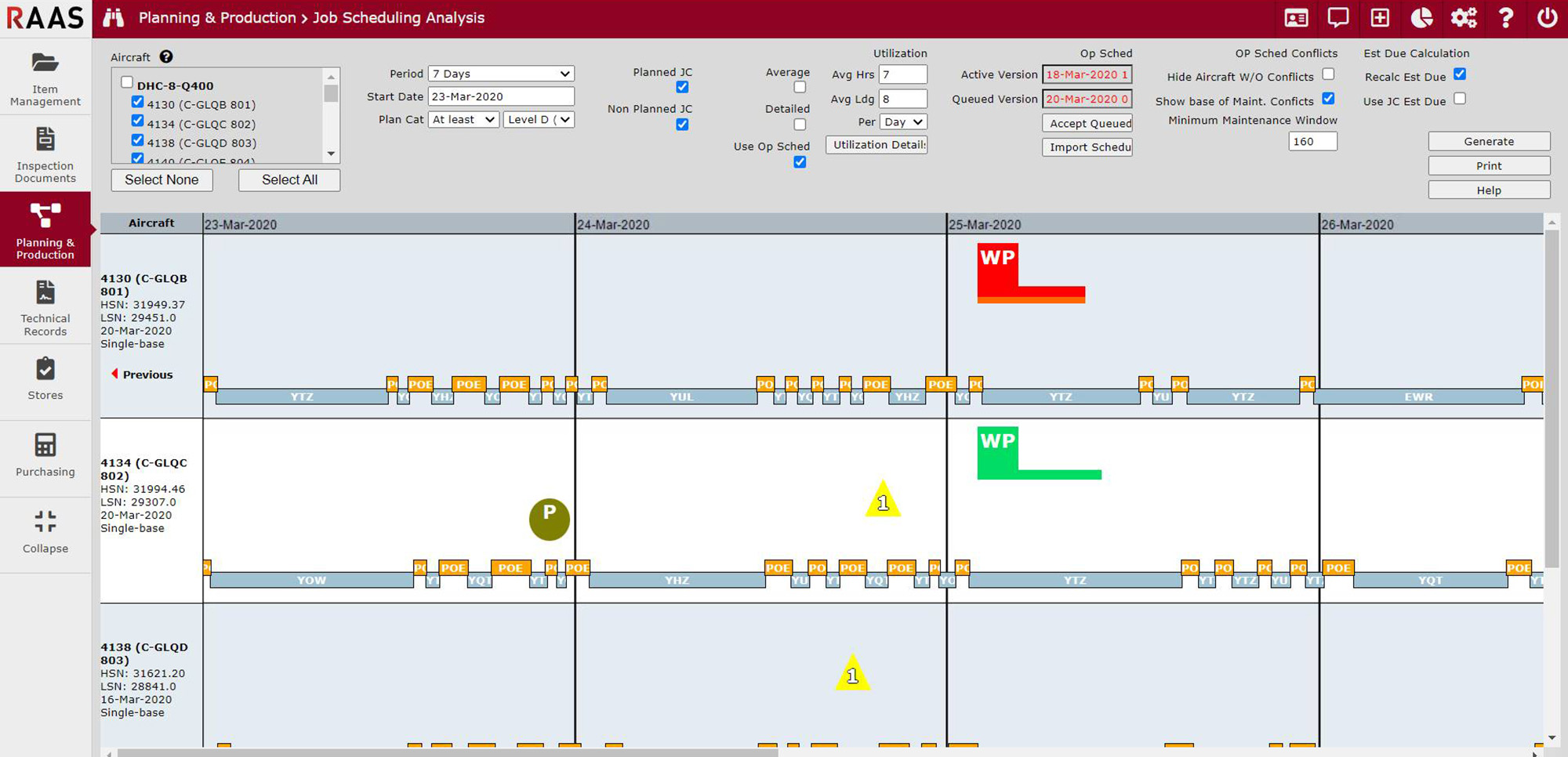Enable the Detailed utilization checkbox
This screenshot has width=1568, height=757.
tap(800, 125)
